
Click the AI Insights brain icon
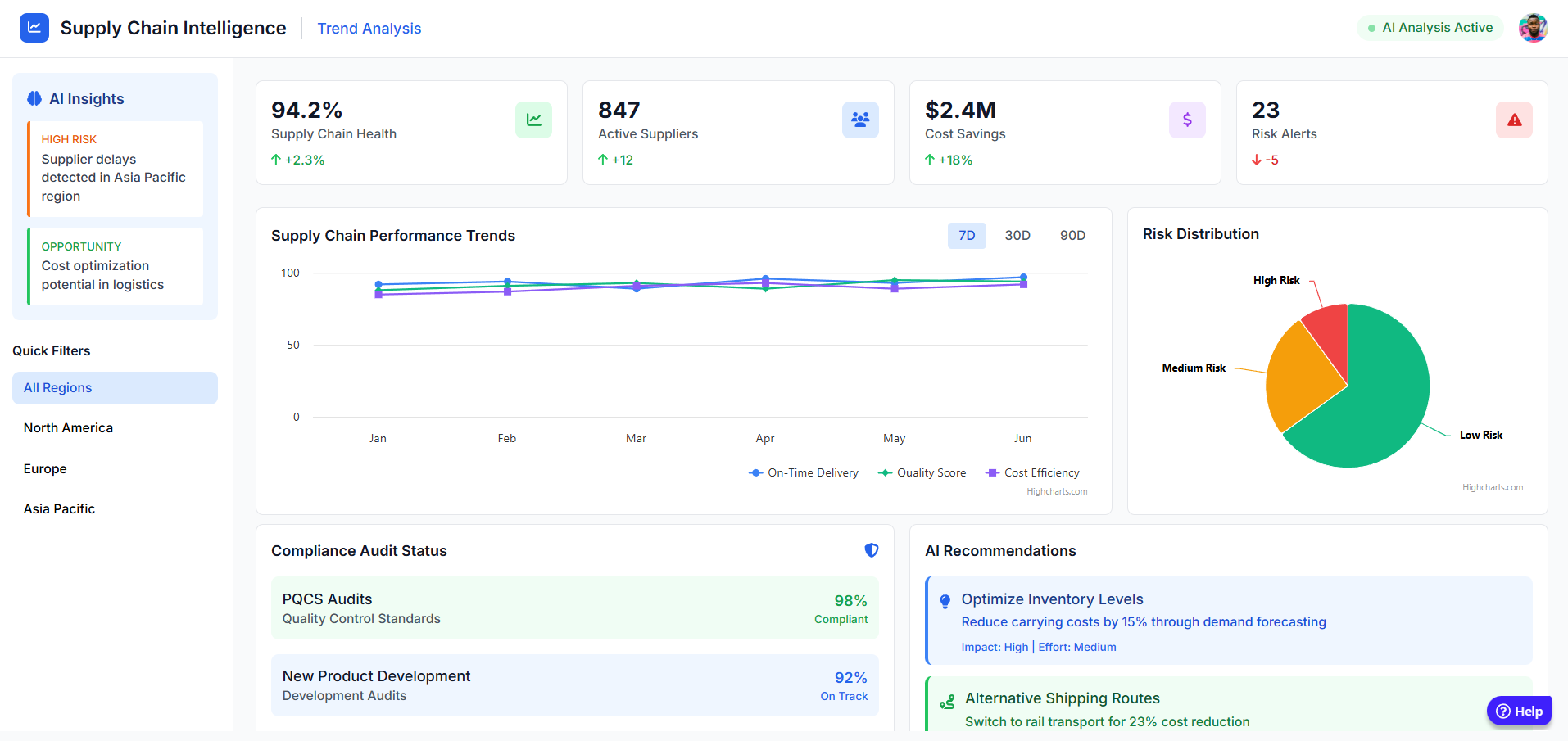click(34, 99)
